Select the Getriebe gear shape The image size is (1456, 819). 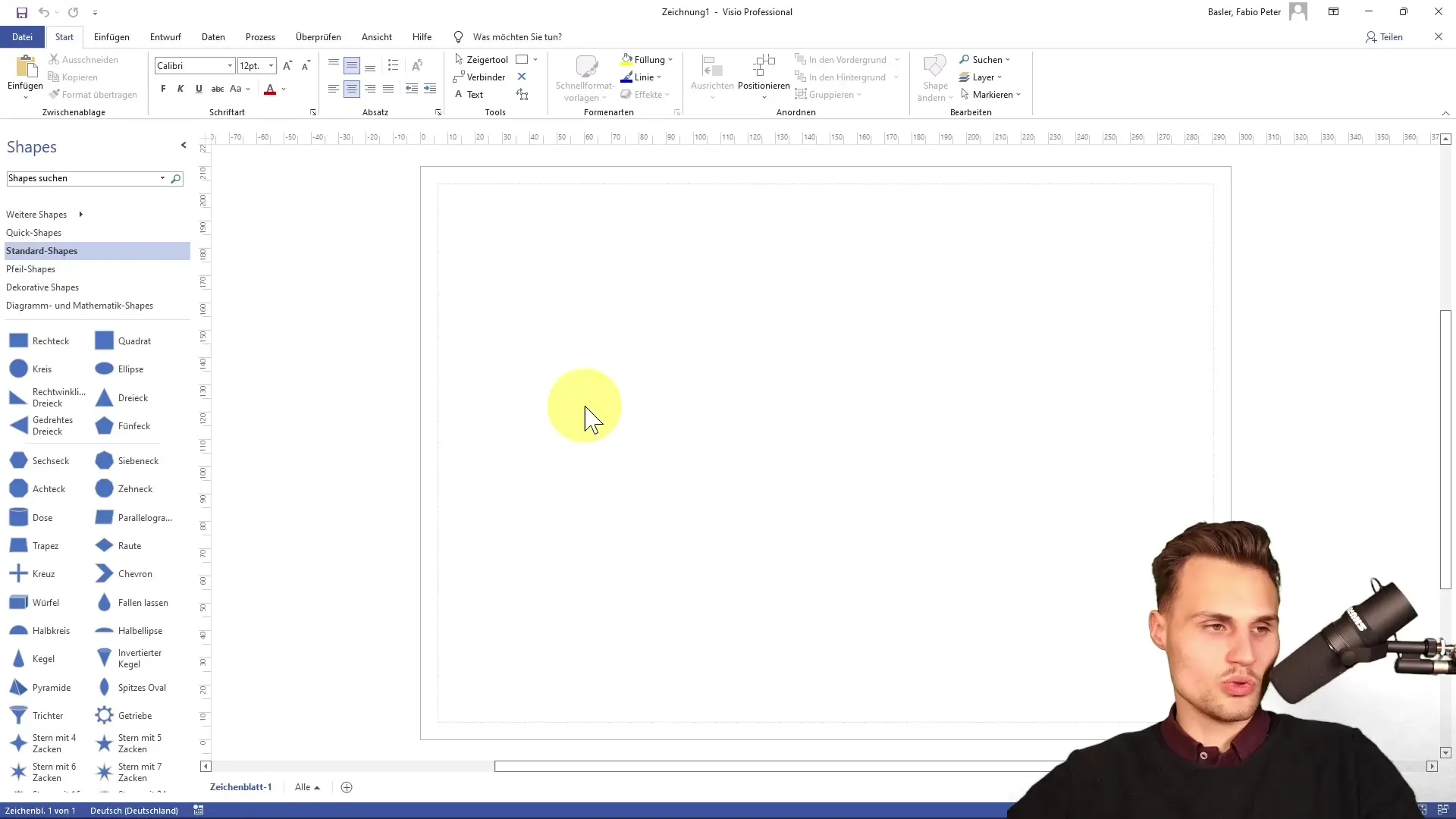pyautogui.click(x=124, y=716)
